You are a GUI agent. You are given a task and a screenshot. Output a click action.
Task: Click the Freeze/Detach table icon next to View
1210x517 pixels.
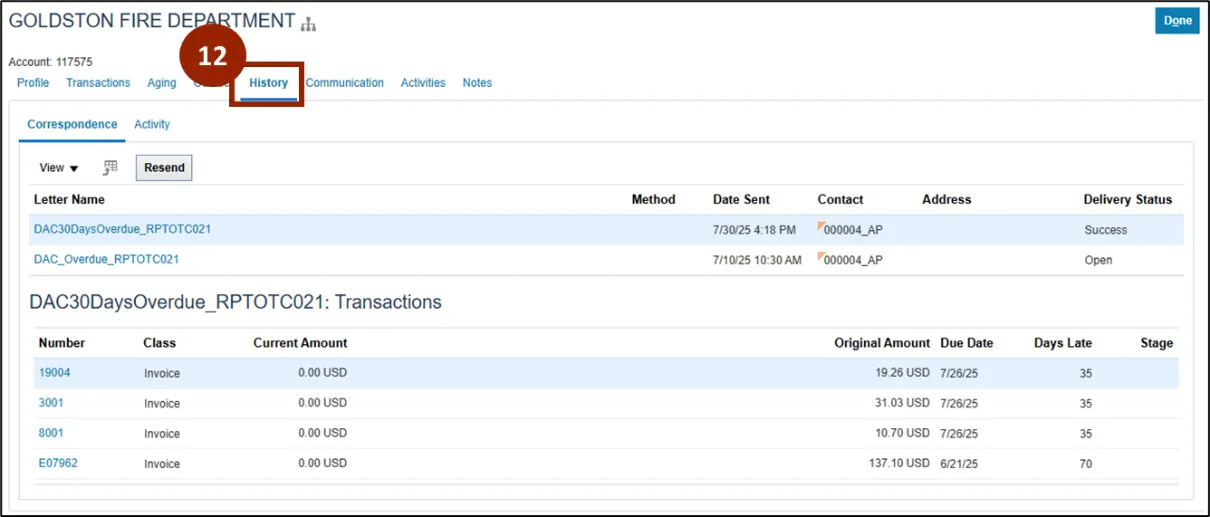[x=111, y=168]
